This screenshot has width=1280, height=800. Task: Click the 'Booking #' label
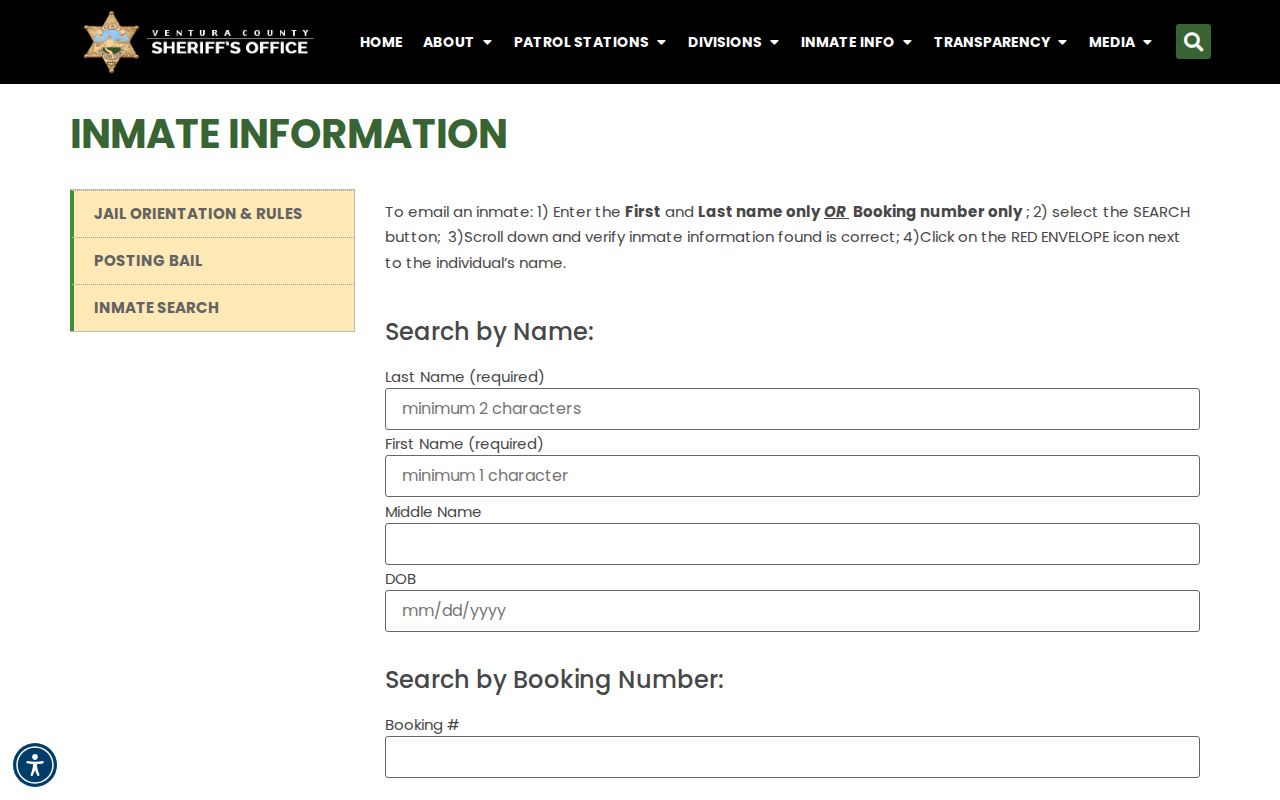[422, 725]
